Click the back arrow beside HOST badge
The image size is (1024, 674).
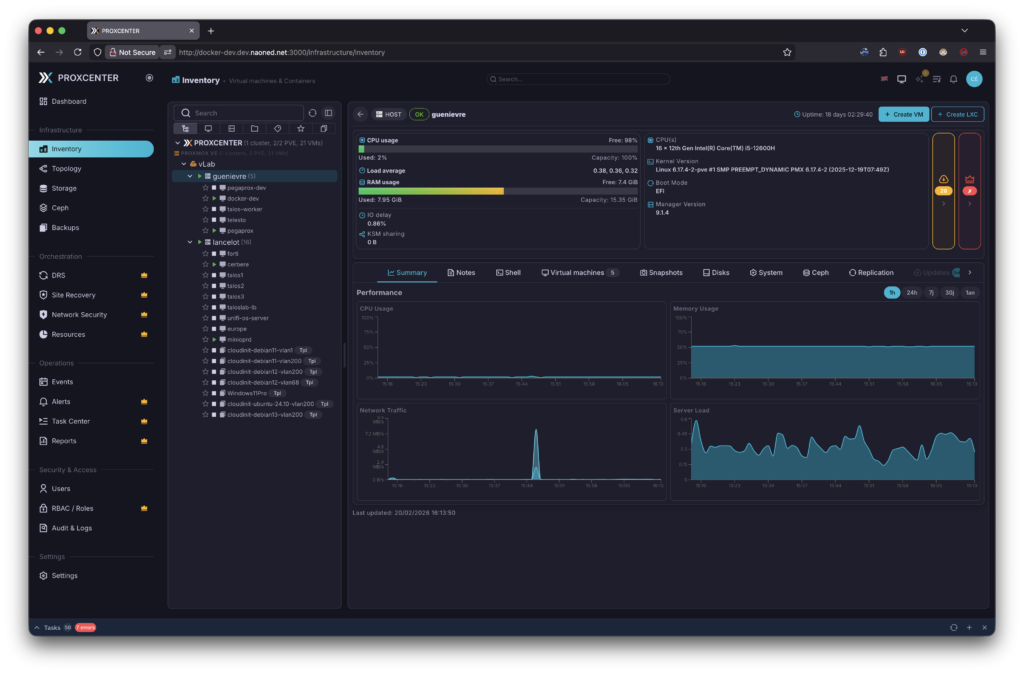361,114
